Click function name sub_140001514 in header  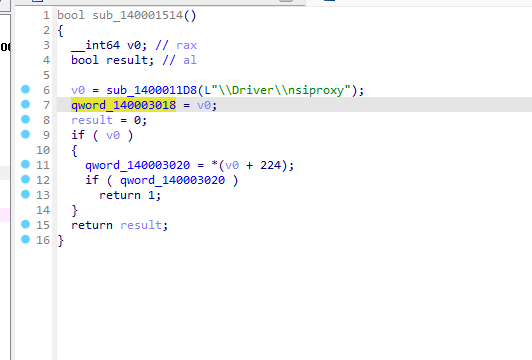click(x=138, y=15)
